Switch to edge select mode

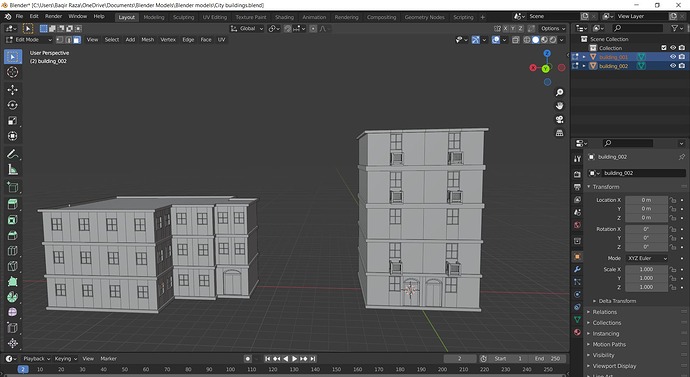68,40
